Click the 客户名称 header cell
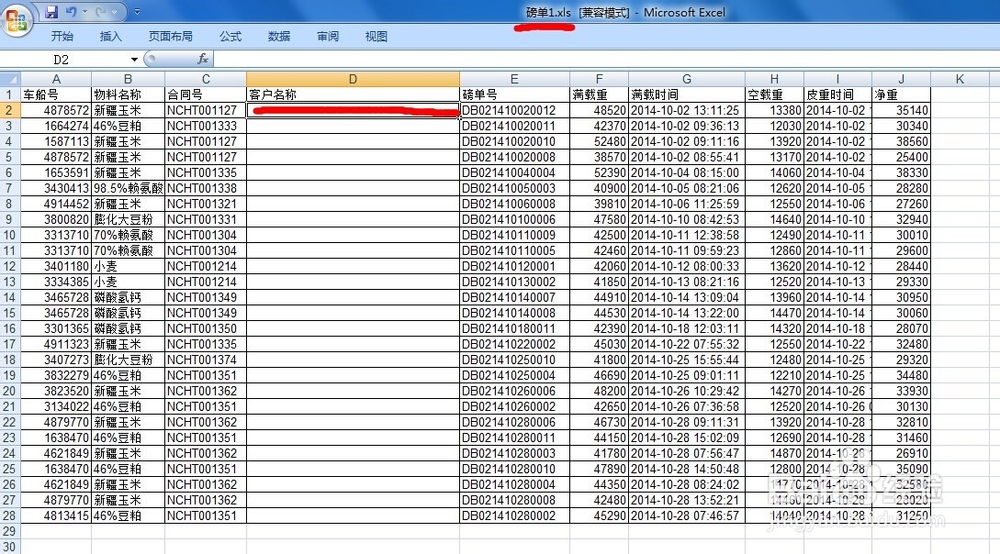 tap(353, 94)
